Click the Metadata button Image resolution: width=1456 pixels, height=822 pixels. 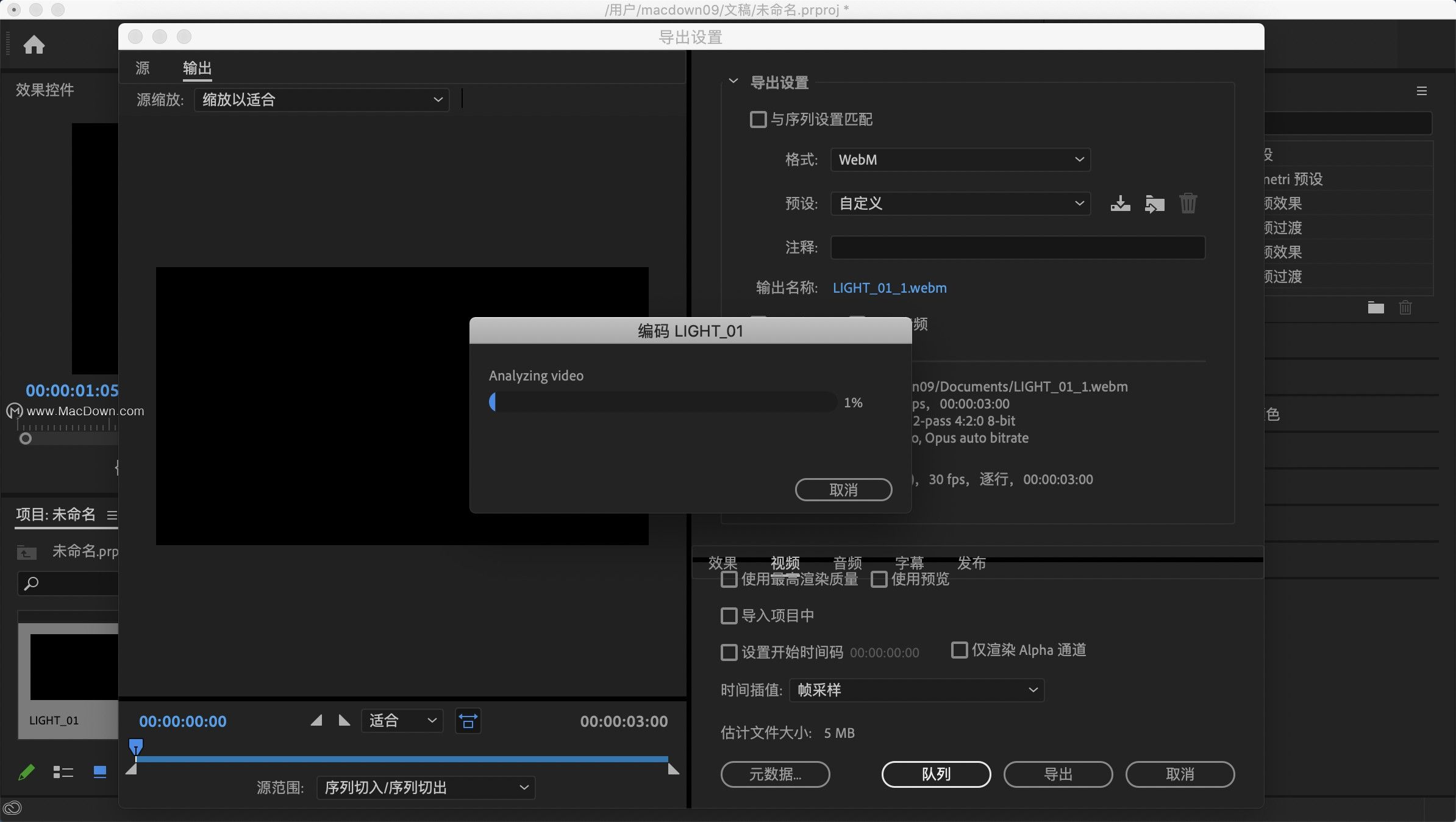(775, 774)
